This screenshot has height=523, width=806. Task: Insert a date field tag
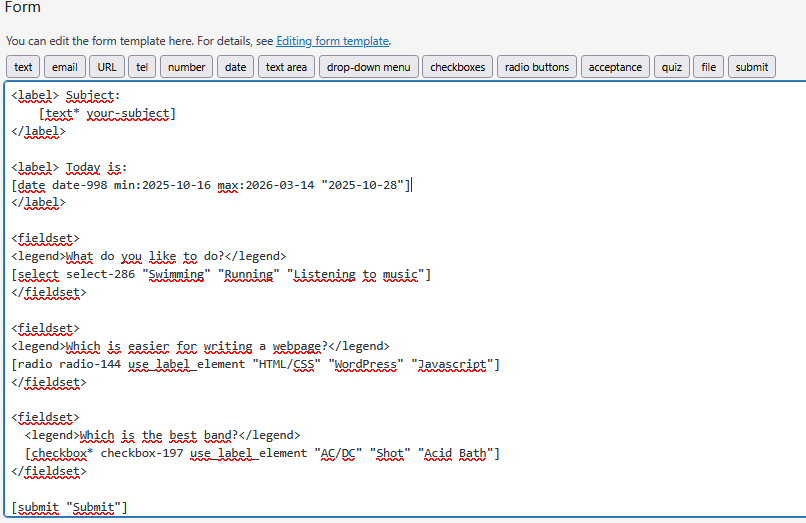tap(235, 67)
